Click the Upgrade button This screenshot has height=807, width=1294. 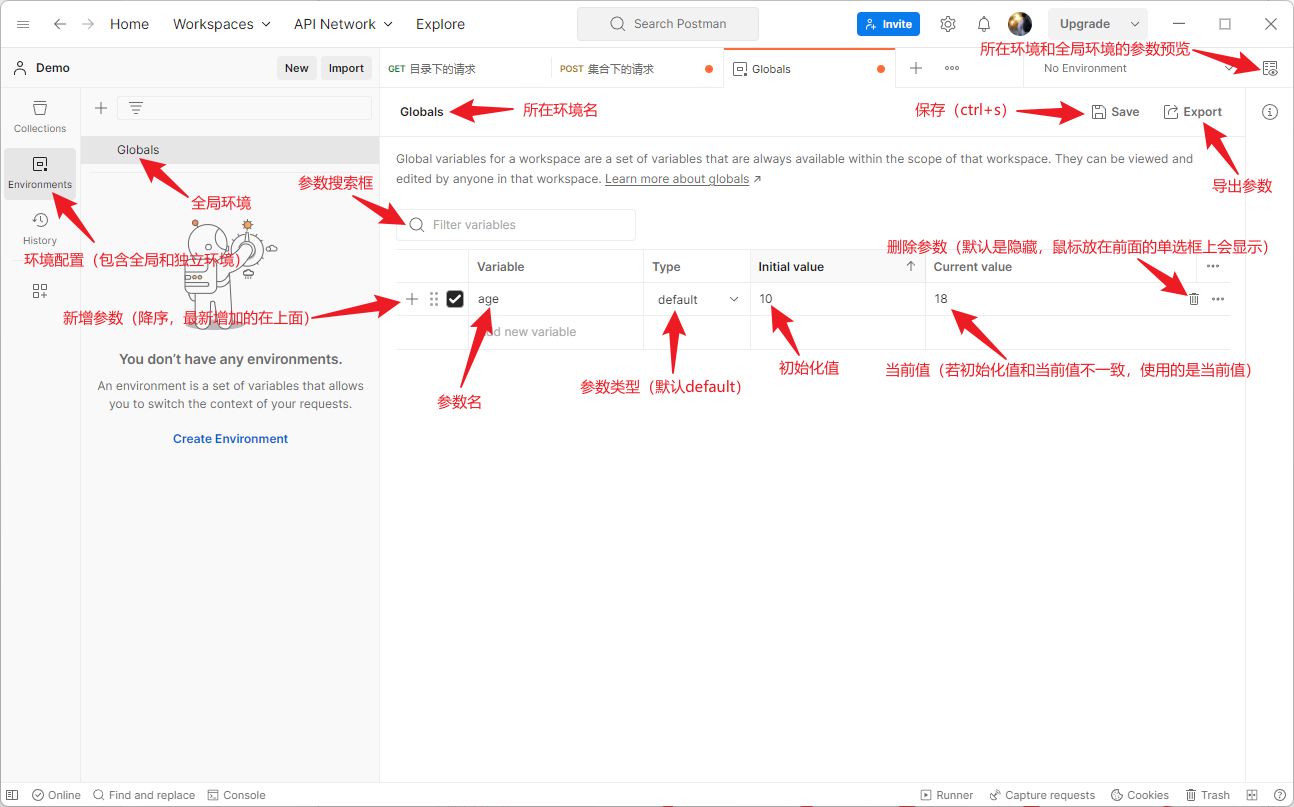[1085, 24]
